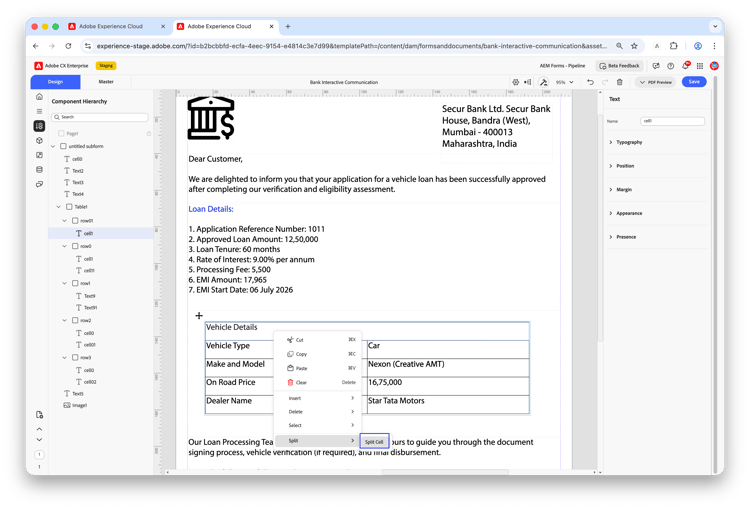Click the PDF Preview button

point(656,82)
